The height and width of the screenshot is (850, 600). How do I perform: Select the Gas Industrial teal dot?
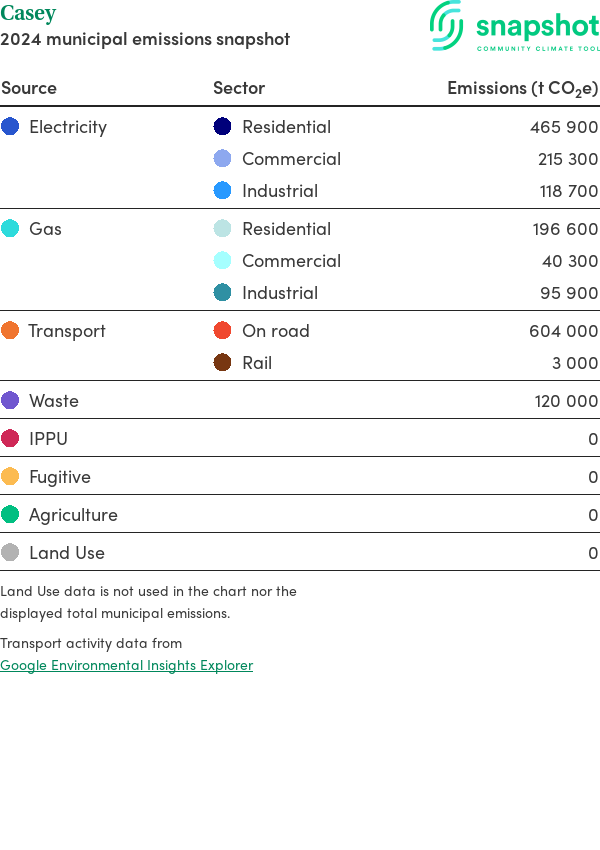click(x=223, y=293)
